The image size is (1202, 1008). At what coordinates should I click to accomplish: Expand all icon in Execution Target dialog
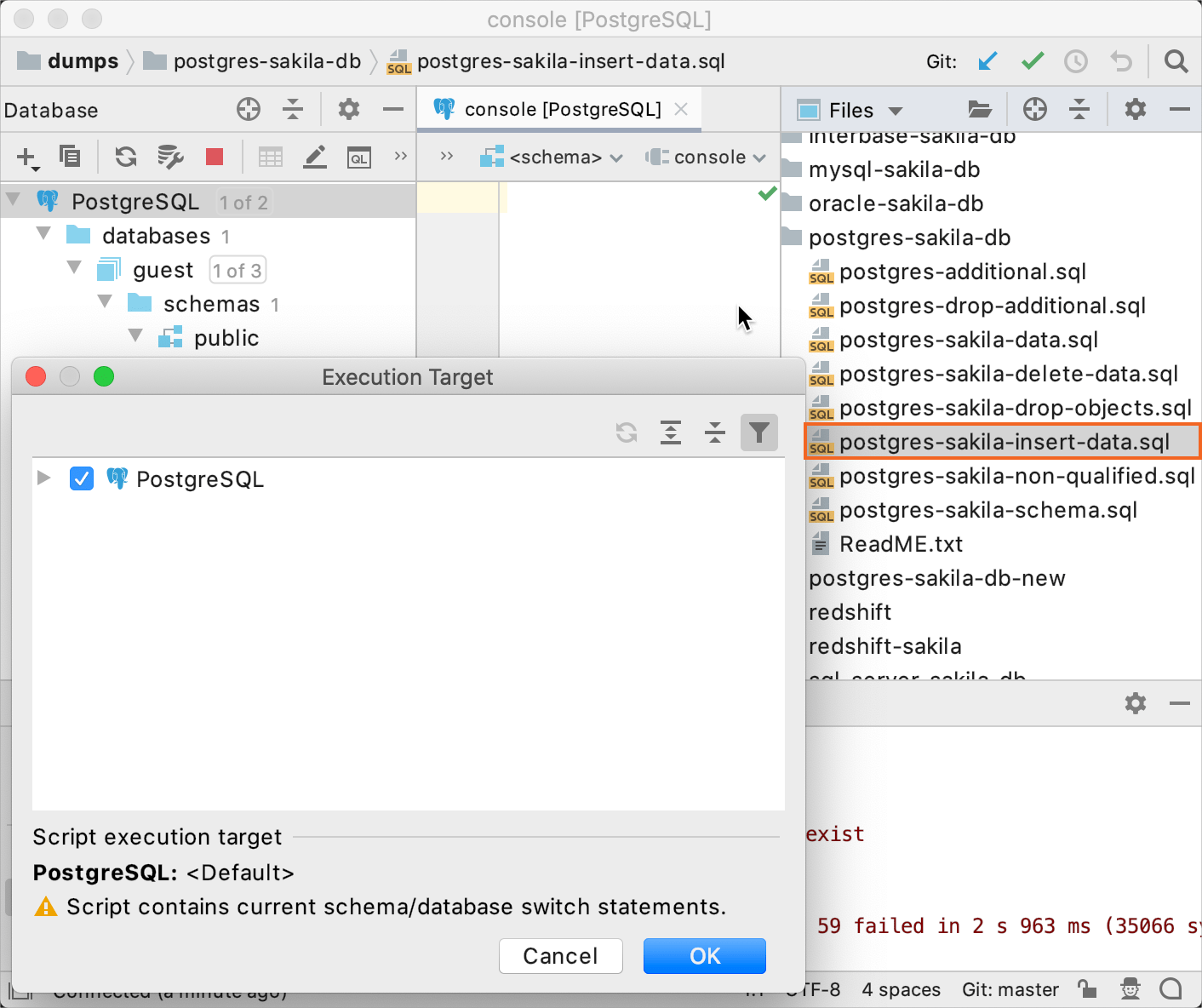tap(671, 432)
